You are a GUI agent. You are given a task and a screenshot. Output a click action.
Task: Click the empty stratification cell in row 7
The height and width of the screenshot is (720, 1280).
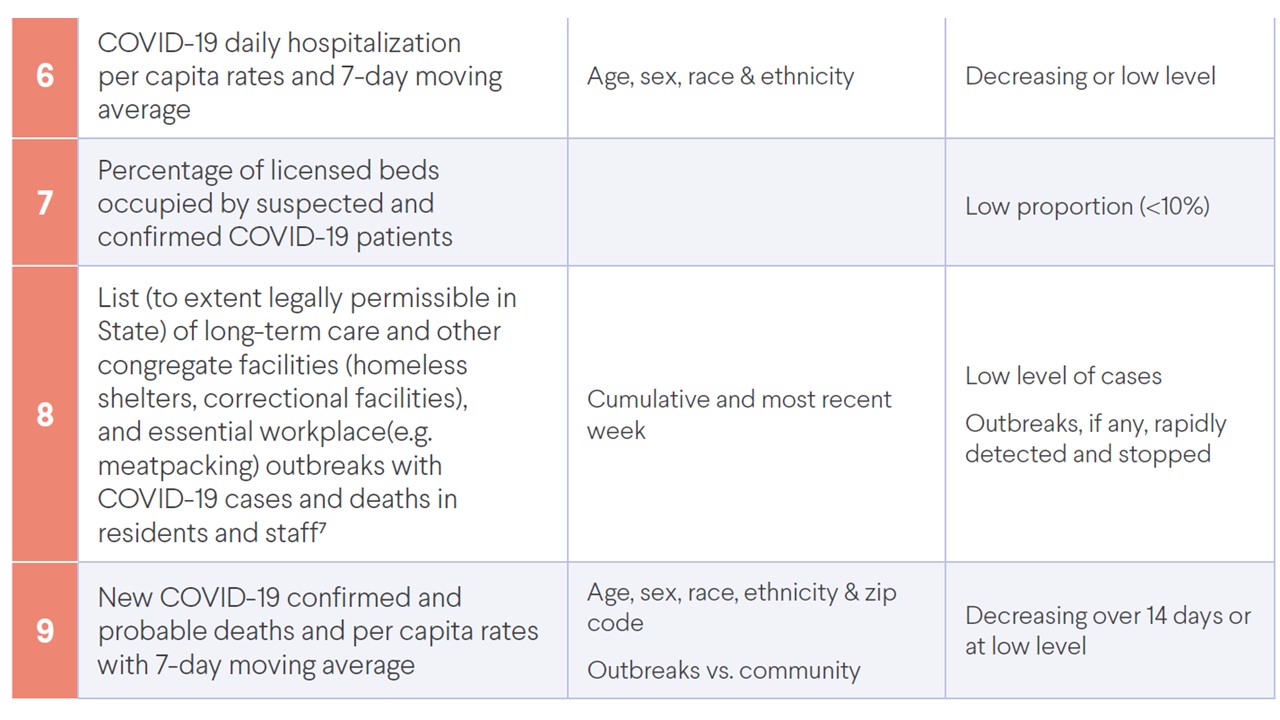point(756,203)
